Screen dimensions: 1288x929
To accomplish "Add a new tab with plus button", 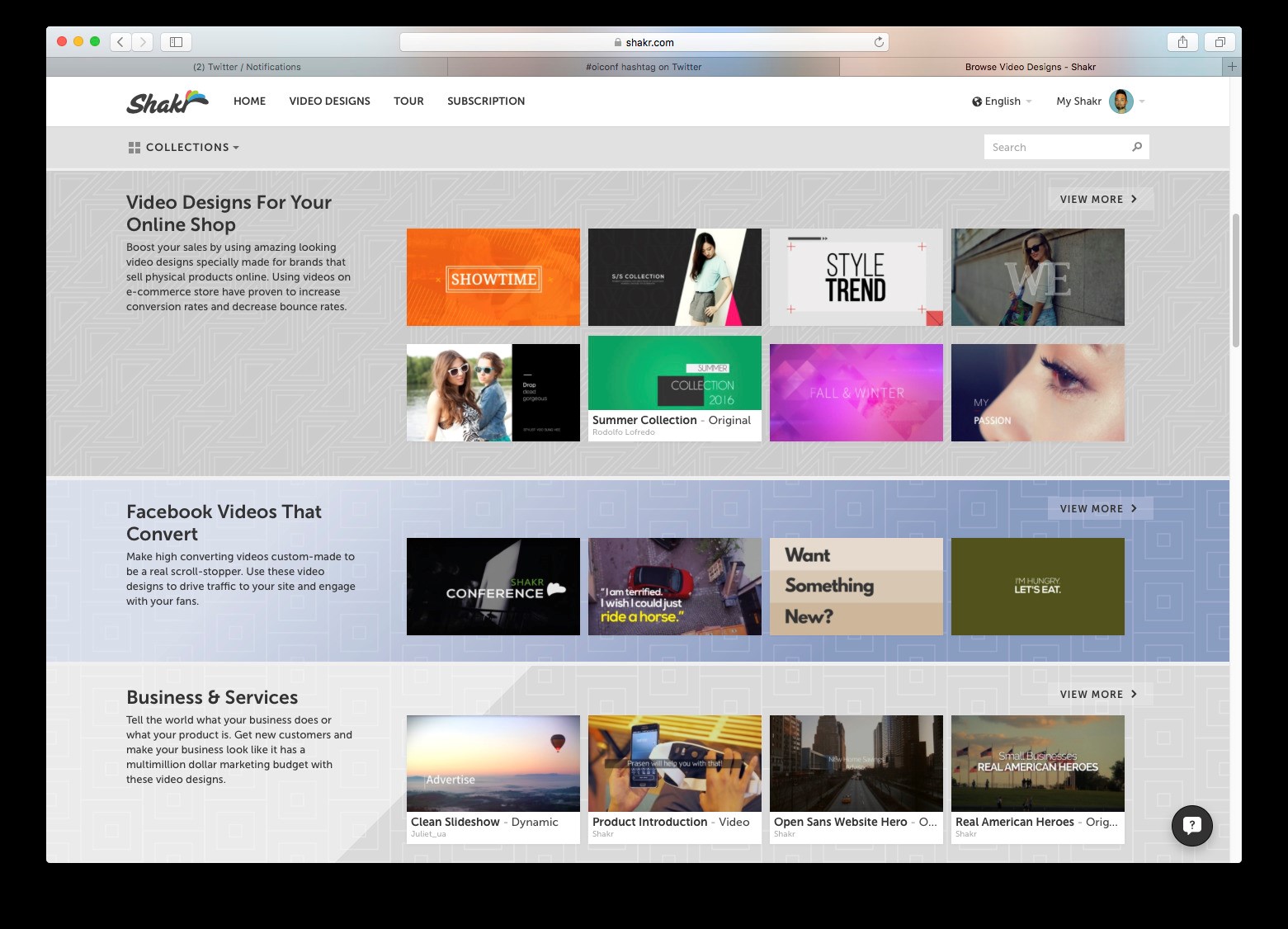I will pos(1232,67).
